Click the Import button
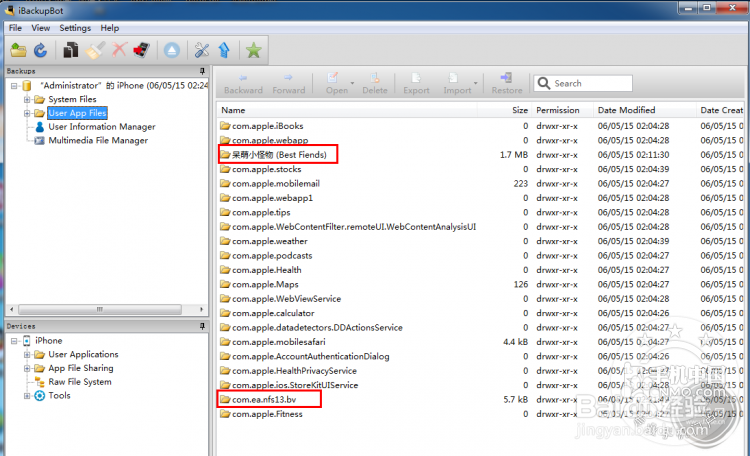This screenshot has width=750, height=456. pyautogui.click(x=457, y=84)
